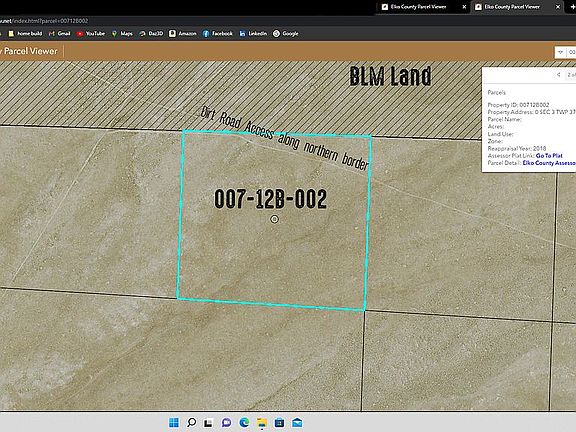Open Microsoft Store from the taskbar
The height and width of the screenshot is (432, 576).
pyautogui.click(x=280, y=422)
